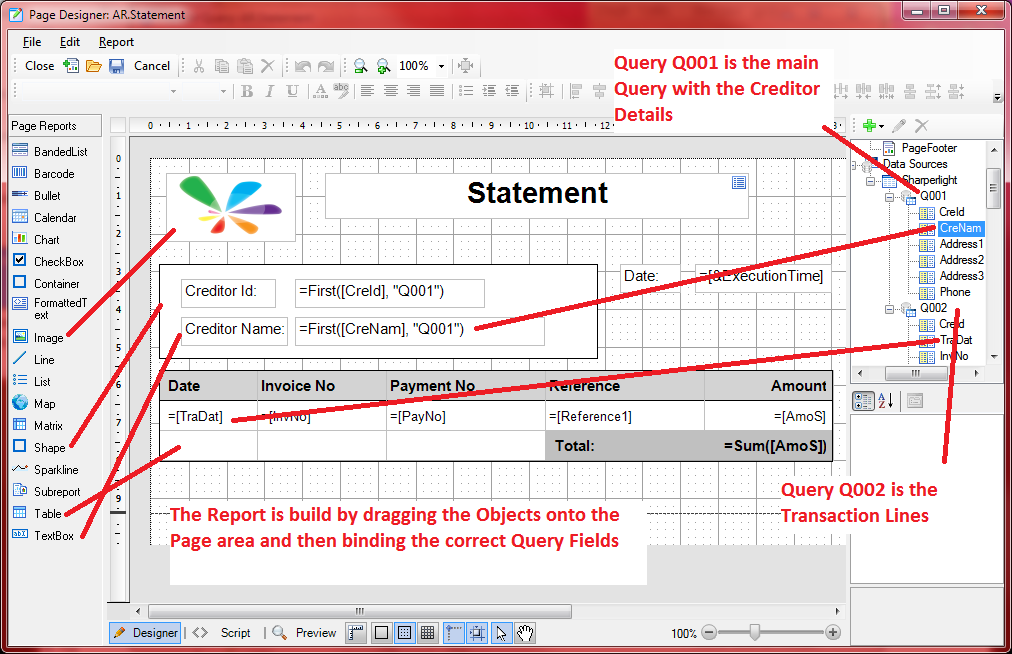Toggle Italic formatting
Image resolution: width=1012 pixels, height=654 pixels.
[x=269, y=91]
